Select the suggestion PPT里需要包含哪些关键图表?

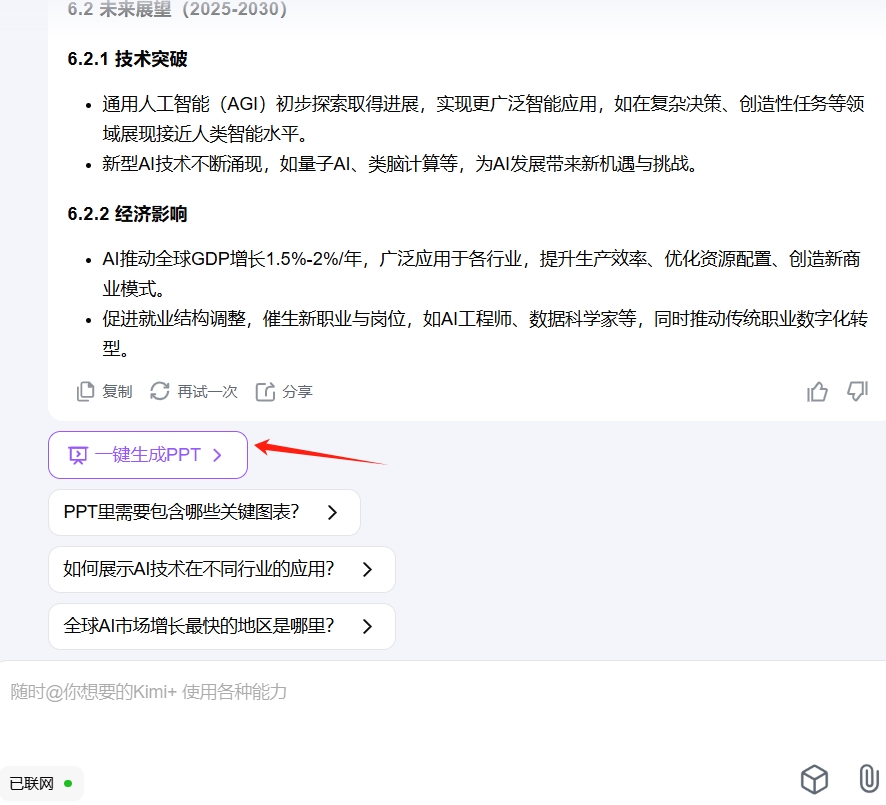click(205, 512)
